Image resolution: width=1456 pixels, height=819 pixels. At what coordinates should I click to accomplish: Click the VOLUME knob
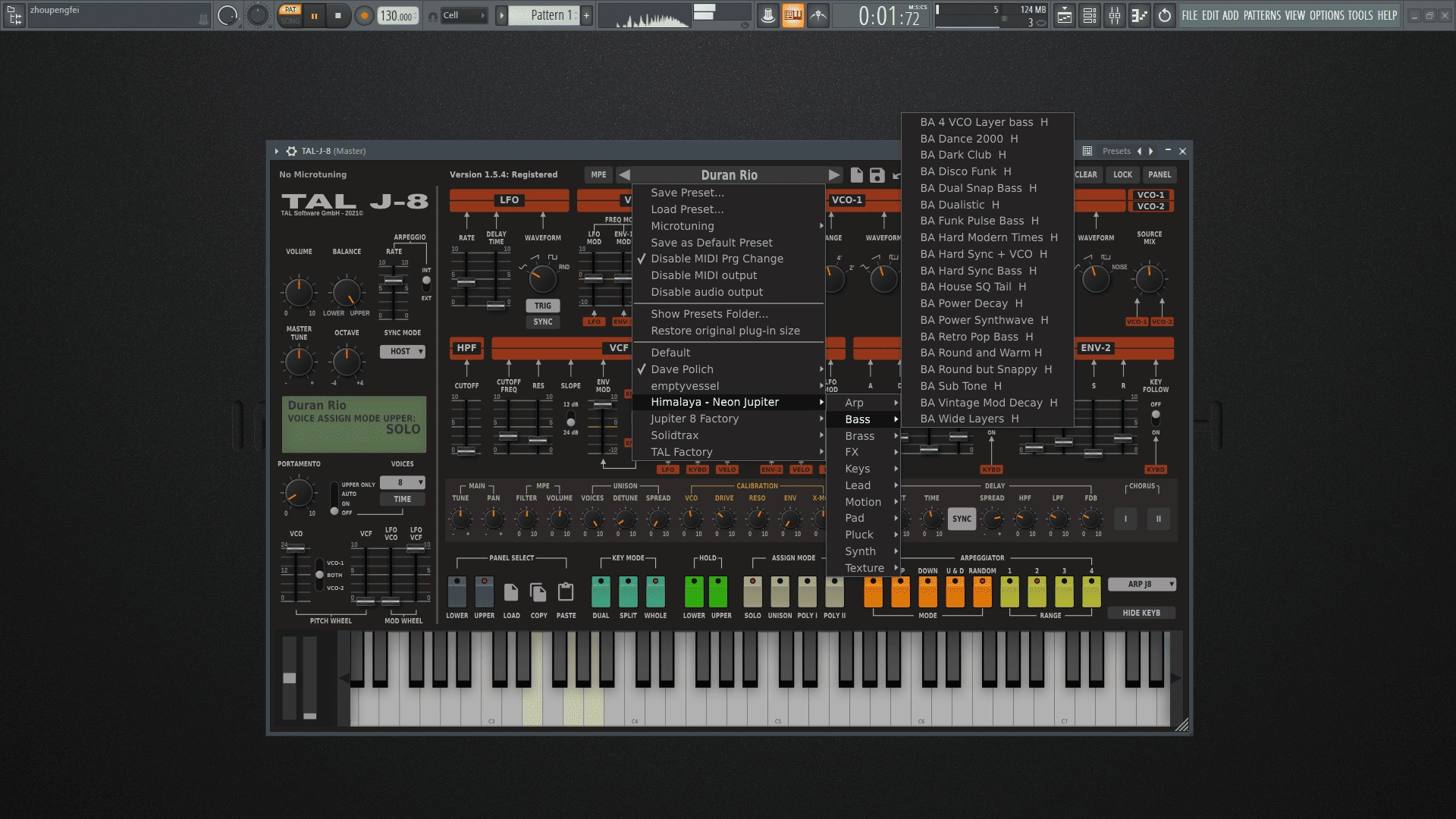tap(299, 292)
